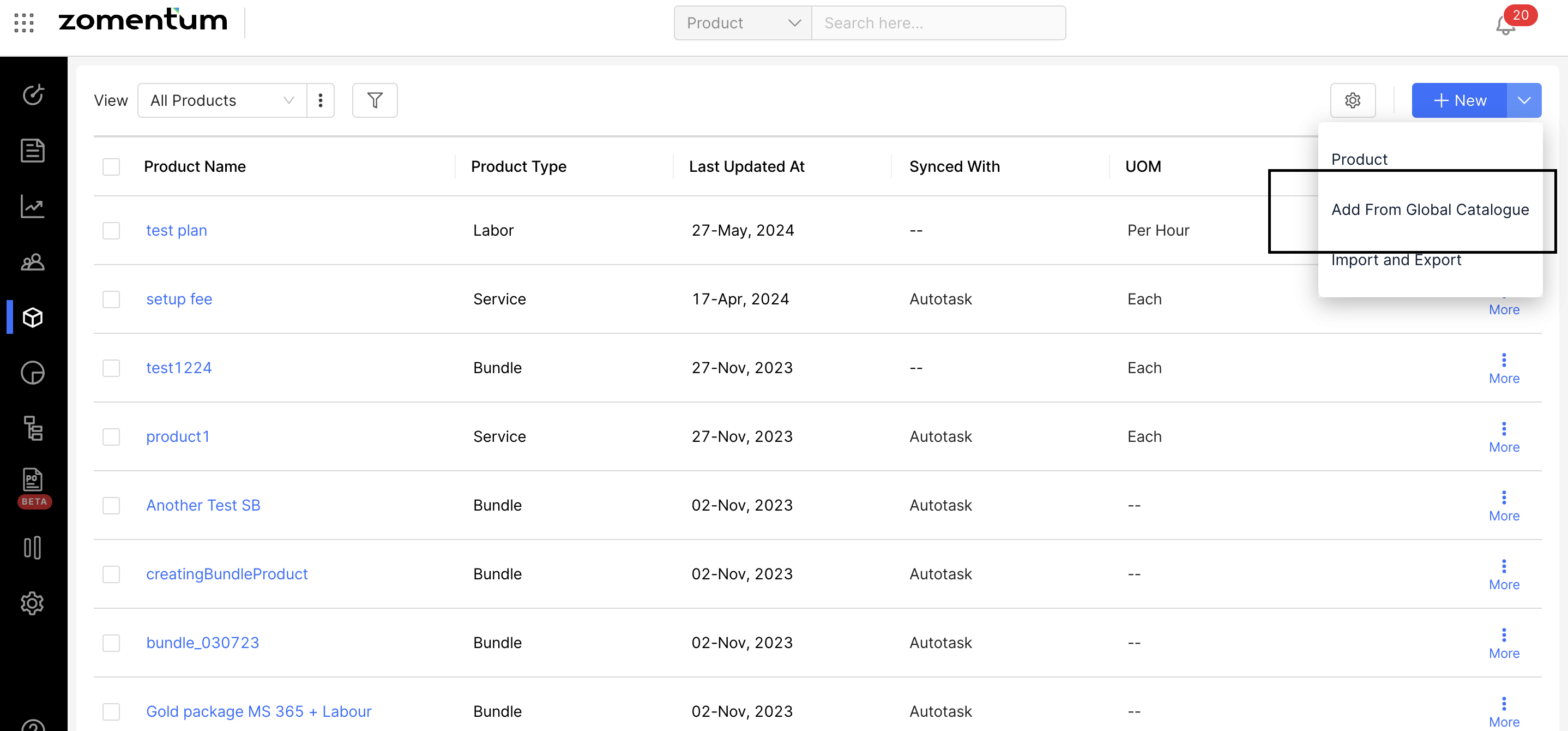1568x731 pixels.
Task: Tick the select-all header checkbox
Action: (x=111, y=167)
